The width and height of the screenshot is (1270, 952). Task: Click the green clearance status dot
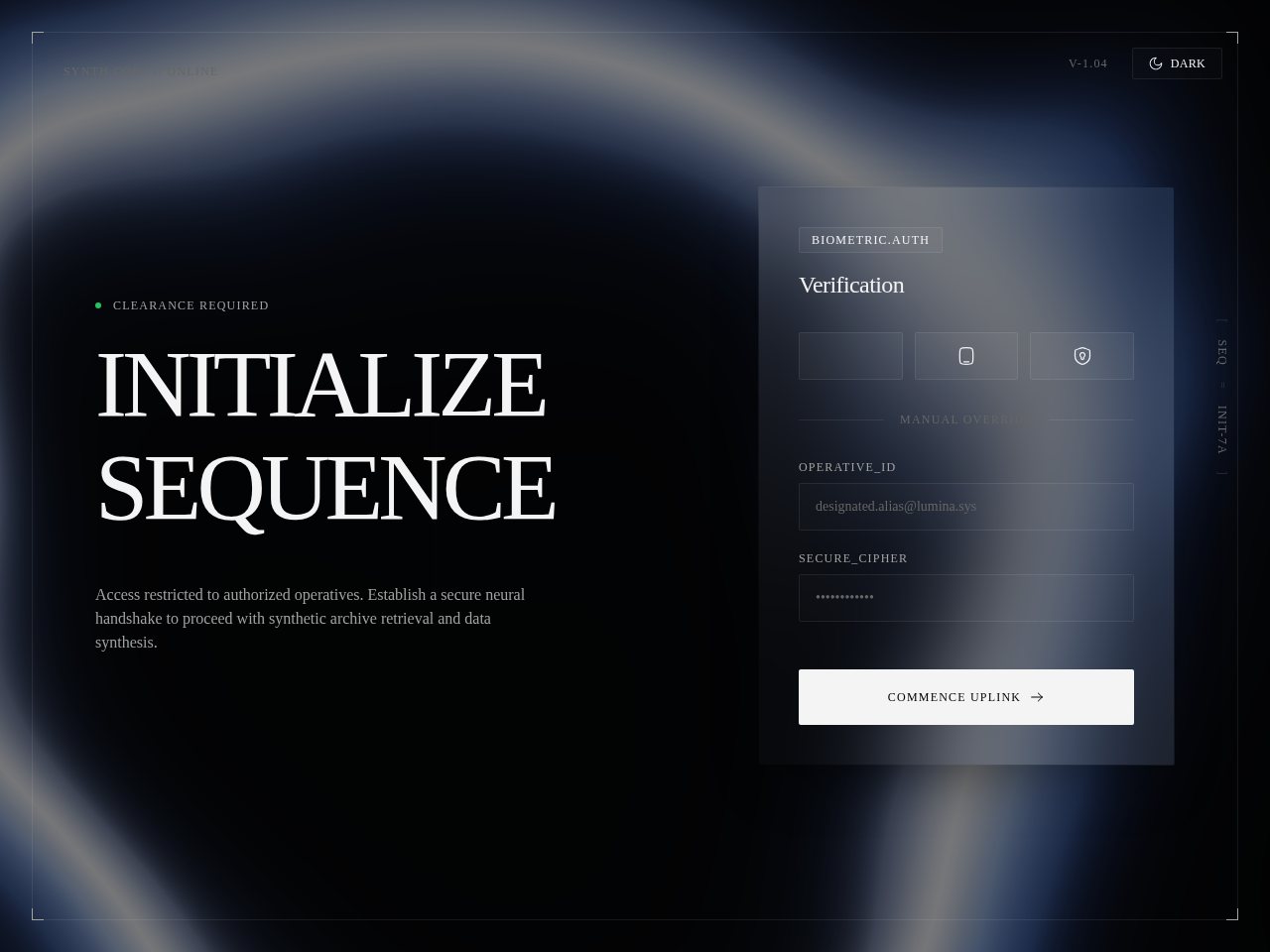(98, 305)
